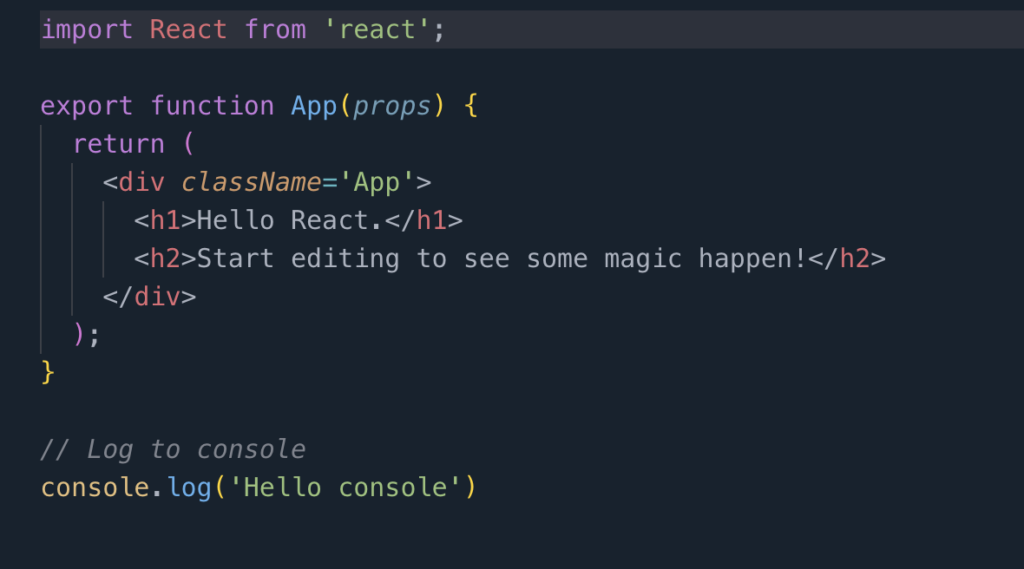This screenshot has height=569, width=1024.
Task: Click the 'function' keyword
Action: [x=212, y=106]
